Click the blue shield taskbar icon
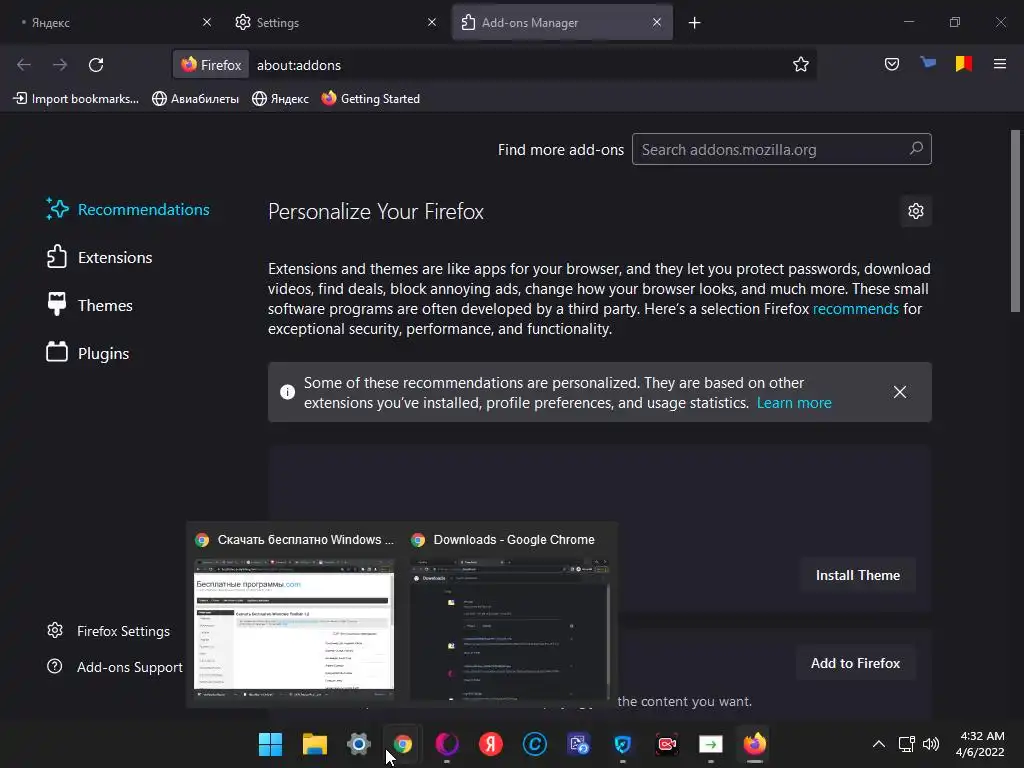Screen dimensions: 1024x768 622,744
